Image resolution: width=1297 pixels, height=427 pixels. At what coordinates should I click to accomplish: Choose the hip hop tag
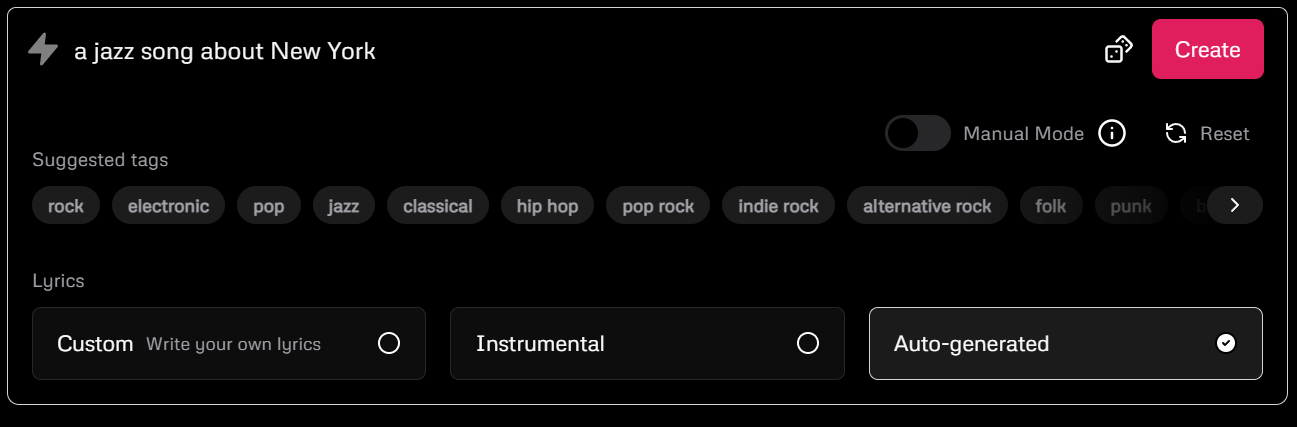(x=547, y=206)
